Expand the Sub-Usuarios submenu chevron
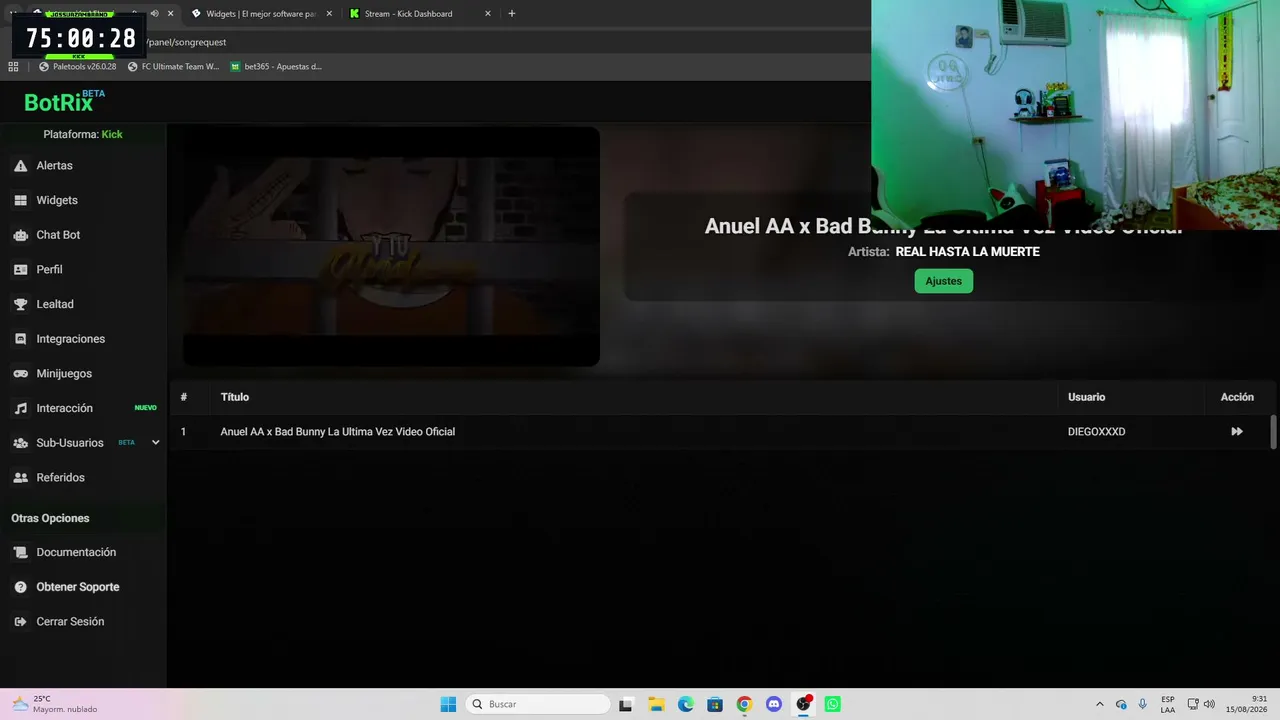The height and width of the screenshot is (720, 1280). (x=155, y=443)
